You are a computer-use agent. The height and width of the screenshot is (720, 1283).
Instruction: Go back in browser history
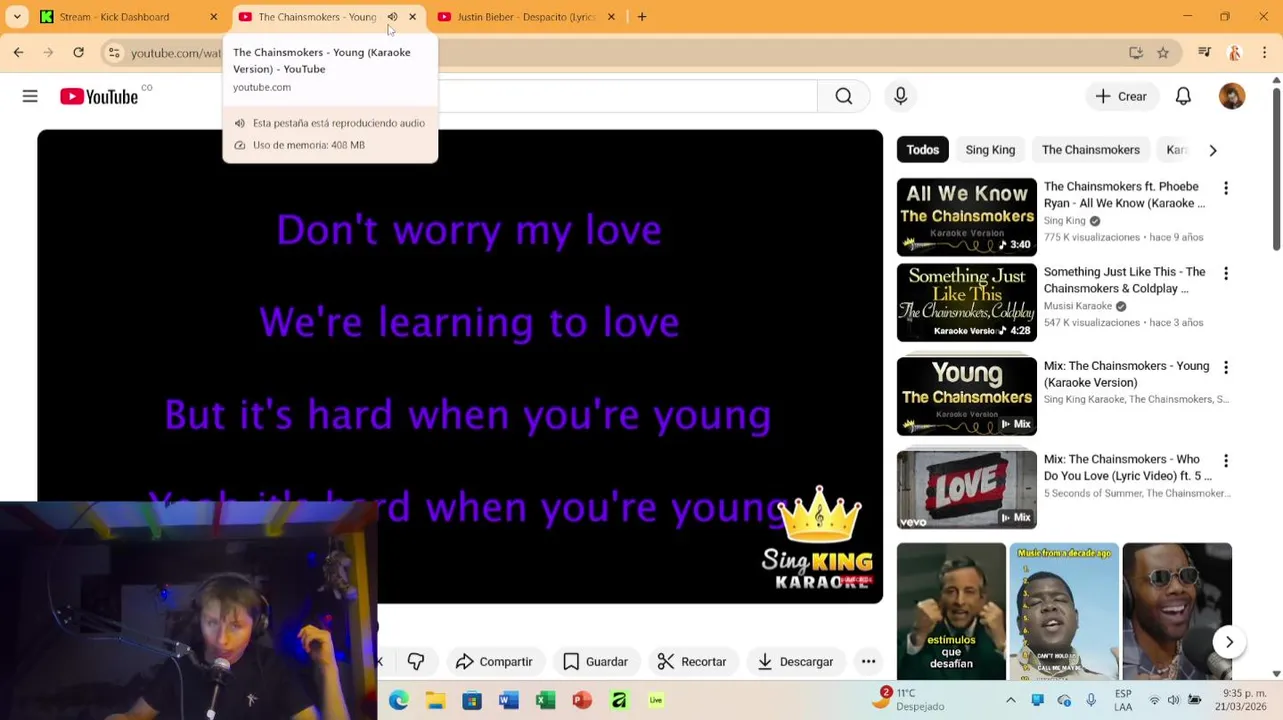point(18,52)
